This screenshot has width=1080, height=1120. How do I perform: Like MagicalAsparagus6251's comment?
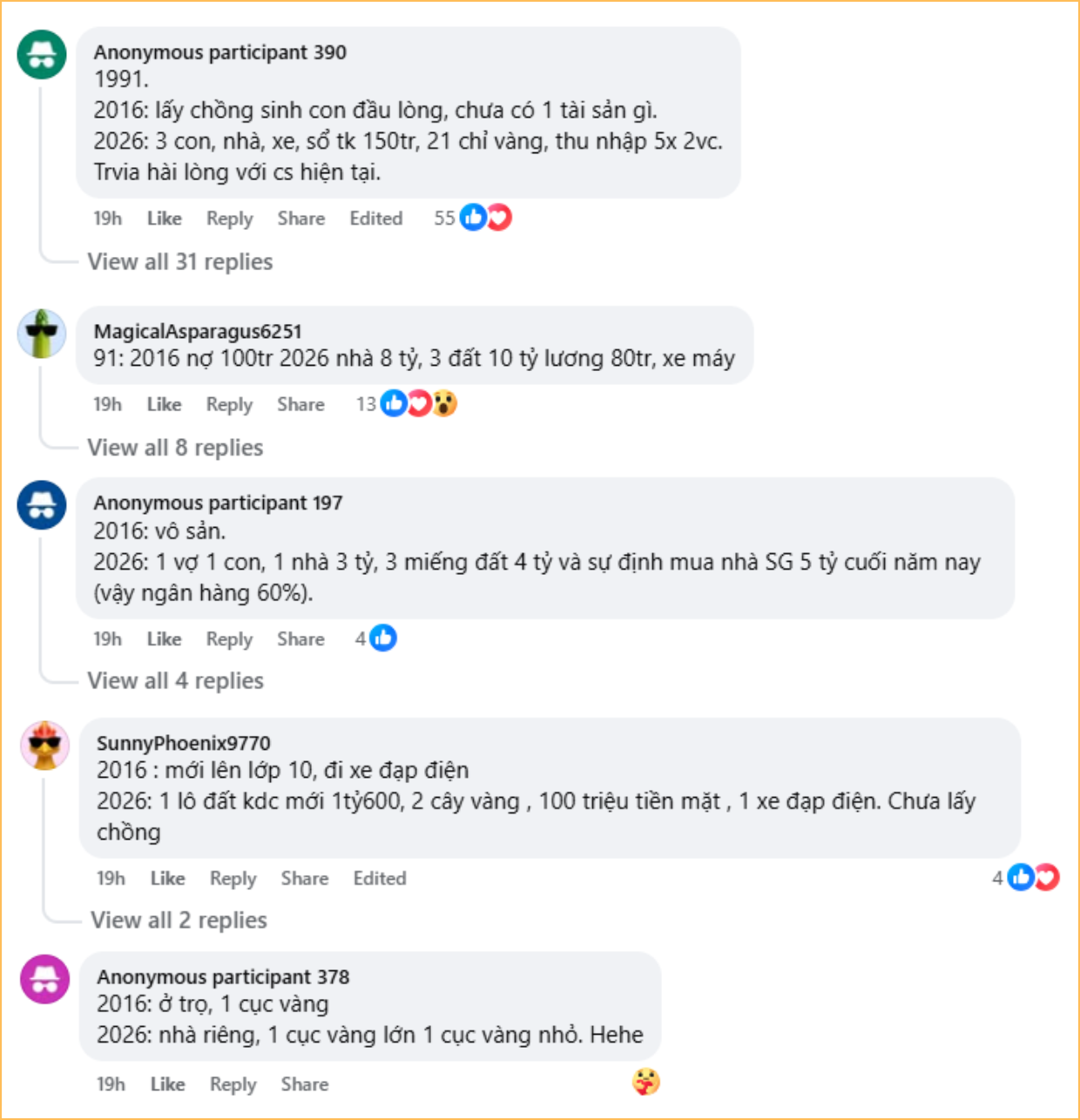point(164,404)
